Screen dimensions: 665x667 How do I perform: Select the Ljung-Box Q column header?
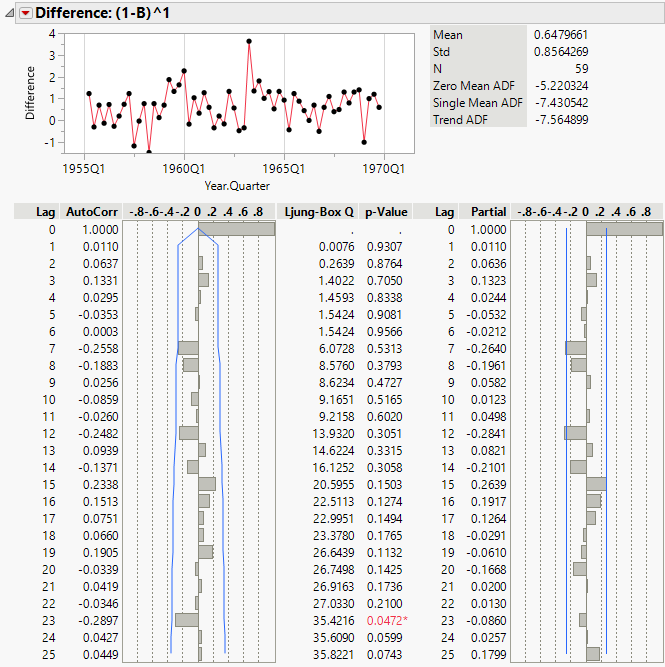(x=318, y=212)
